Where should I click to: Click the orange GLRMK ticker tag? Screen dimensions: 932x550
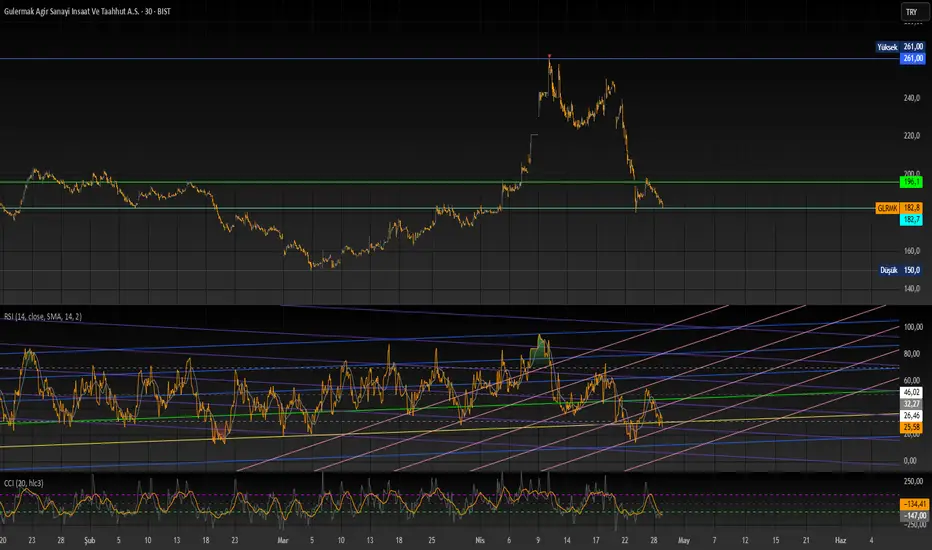point(887,208)
